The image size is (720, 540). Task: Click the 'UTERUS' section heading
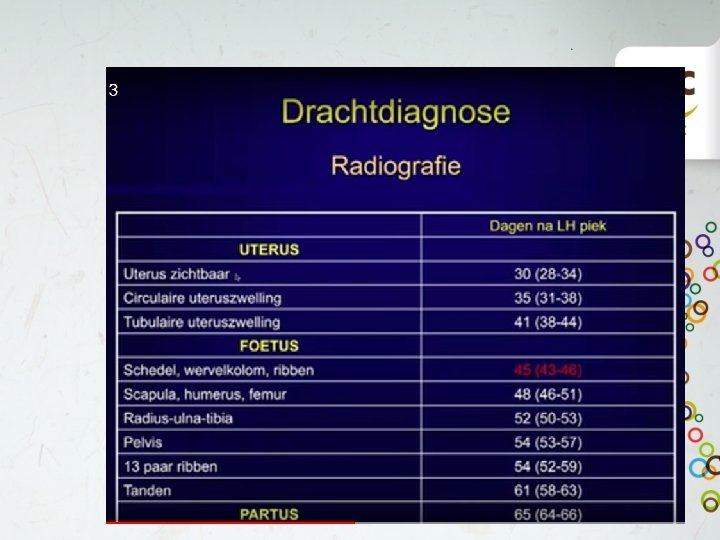pyautogui.click(x=269, y=249)
